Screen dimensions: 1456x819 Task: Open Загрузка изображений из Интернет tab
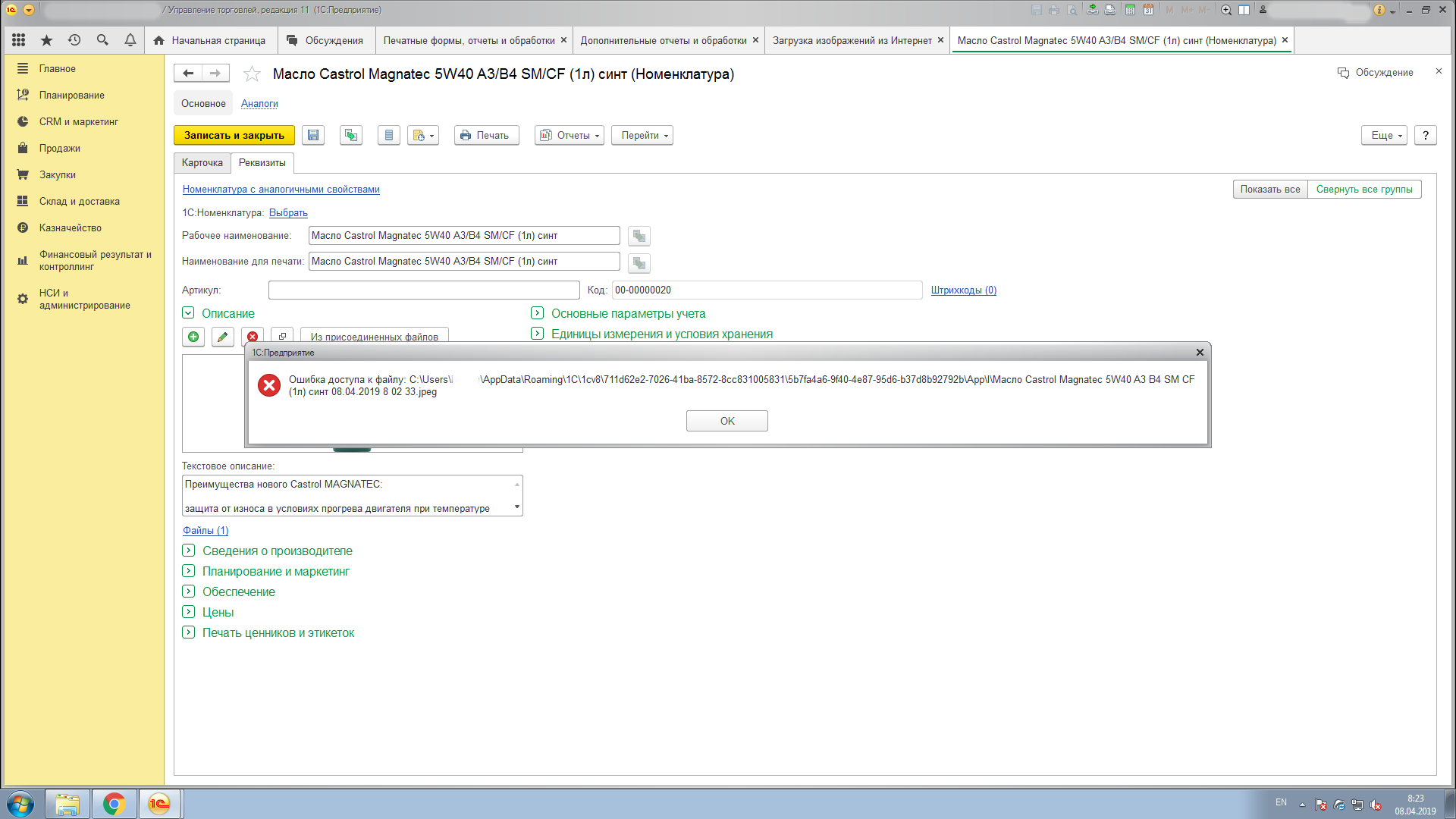tap(852, 40)
